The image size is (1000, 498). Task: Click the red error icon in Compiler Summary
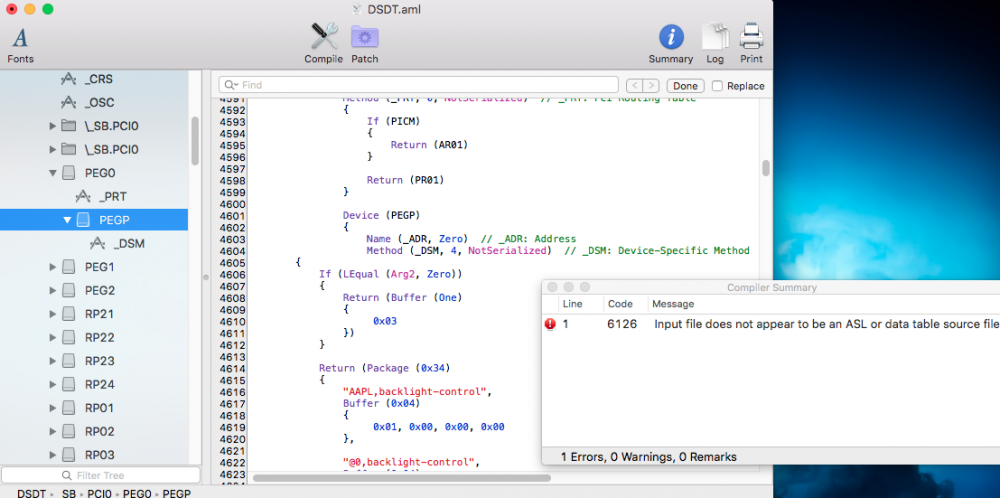[550, 324]
